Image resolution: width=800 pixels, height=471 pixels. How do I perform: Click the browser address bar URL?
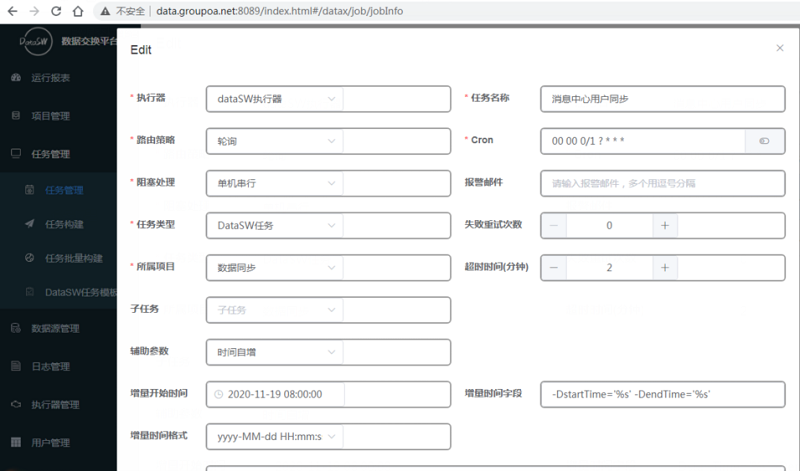click(x=280, y=11)
